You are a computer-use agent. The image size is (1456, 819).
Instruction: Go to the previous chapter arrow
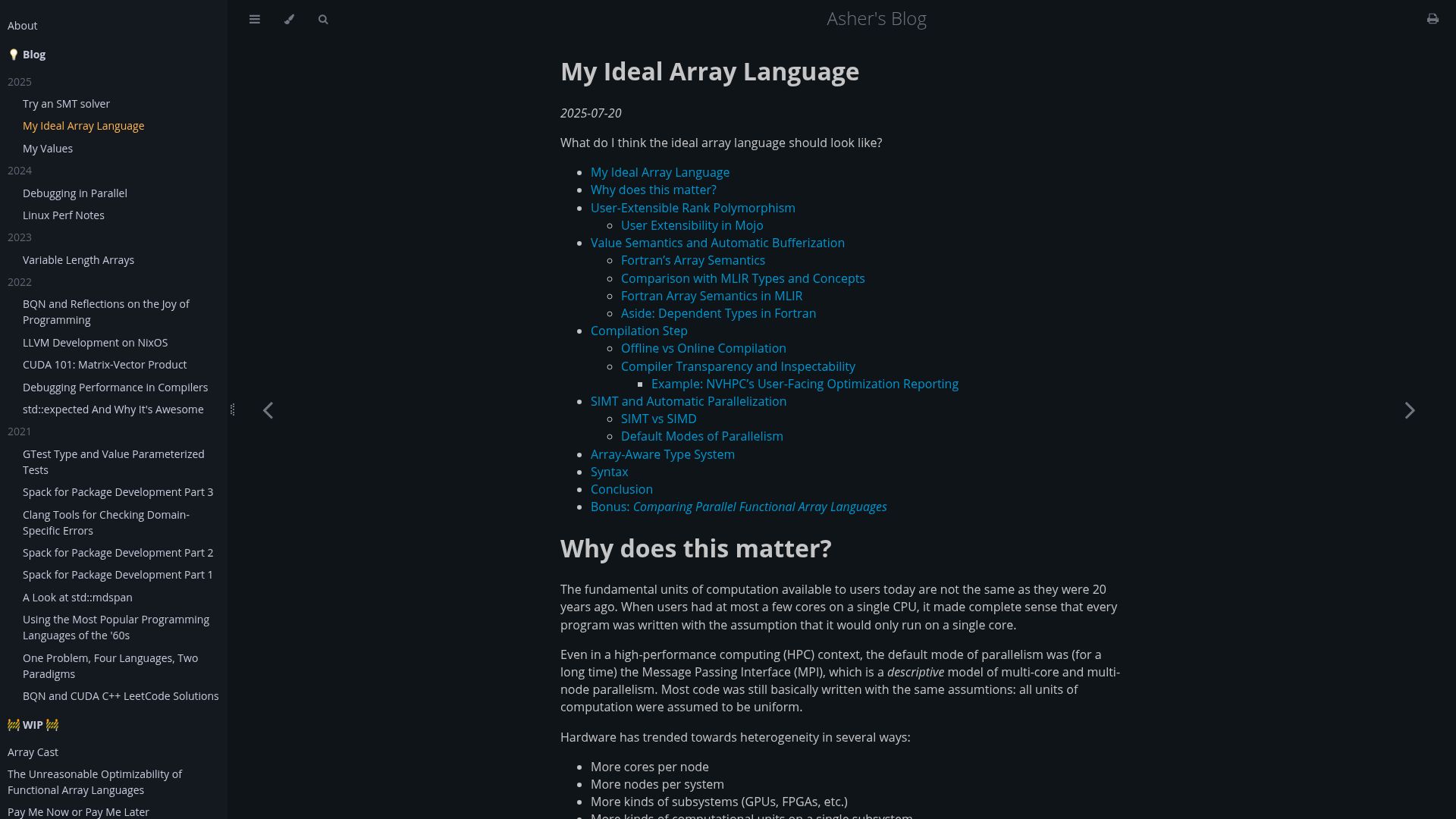click(268, 410)
